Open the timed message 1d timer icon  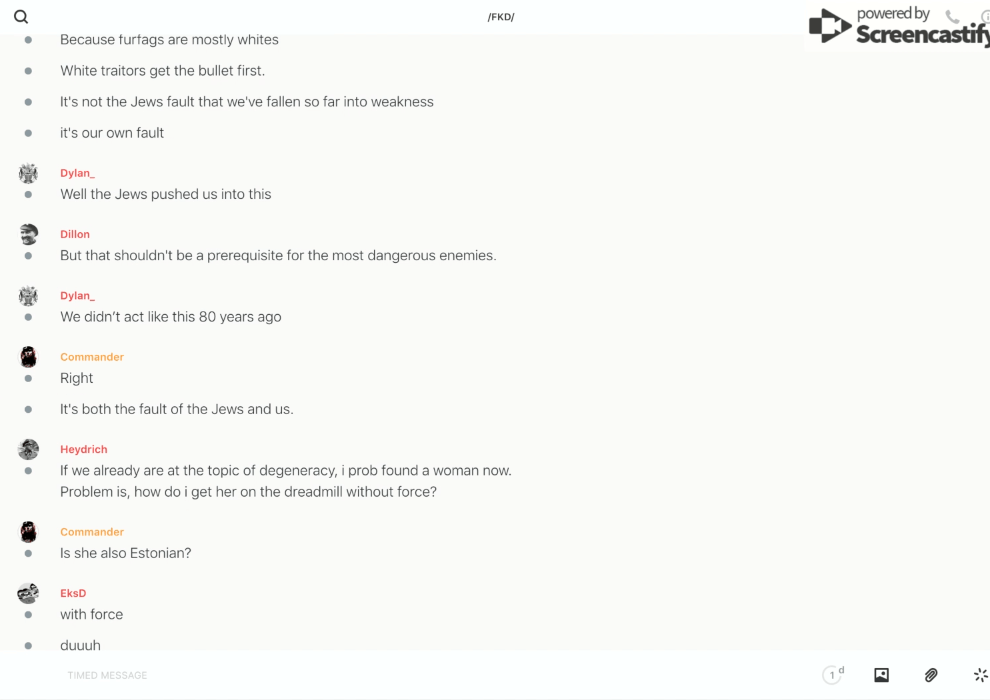coord(833,675)
